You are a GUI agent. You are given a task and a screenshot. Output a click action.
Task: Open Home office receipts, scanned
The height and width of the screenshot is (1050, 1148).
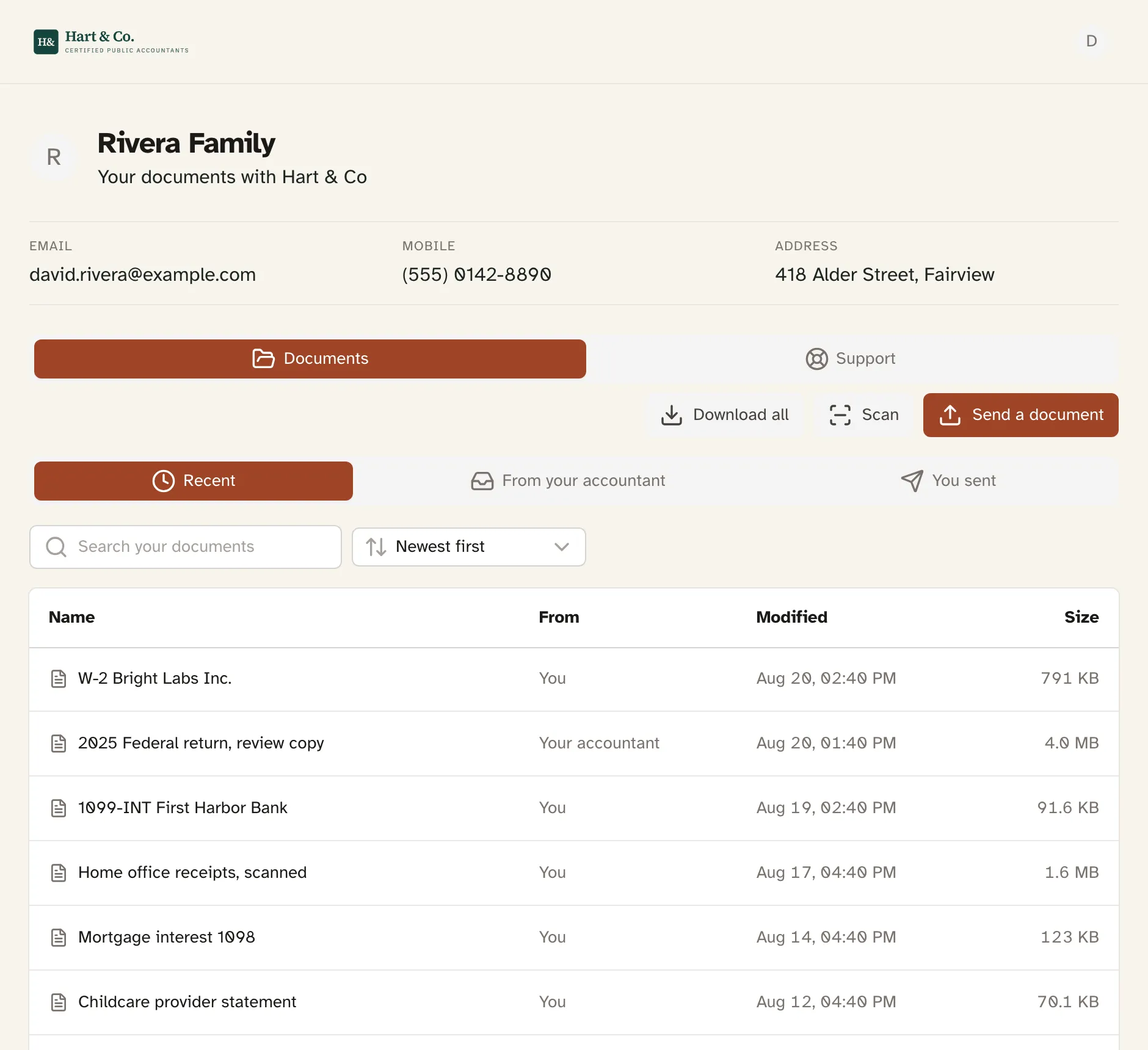[x=192, y=873]
